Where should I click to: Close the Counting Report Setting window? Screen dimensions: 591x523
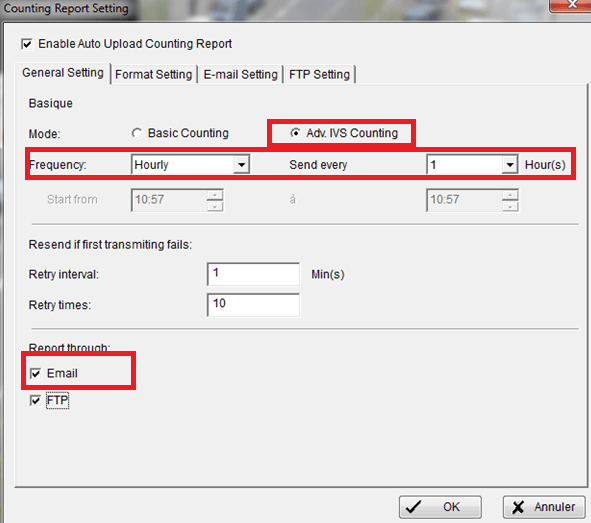(571, 5)
